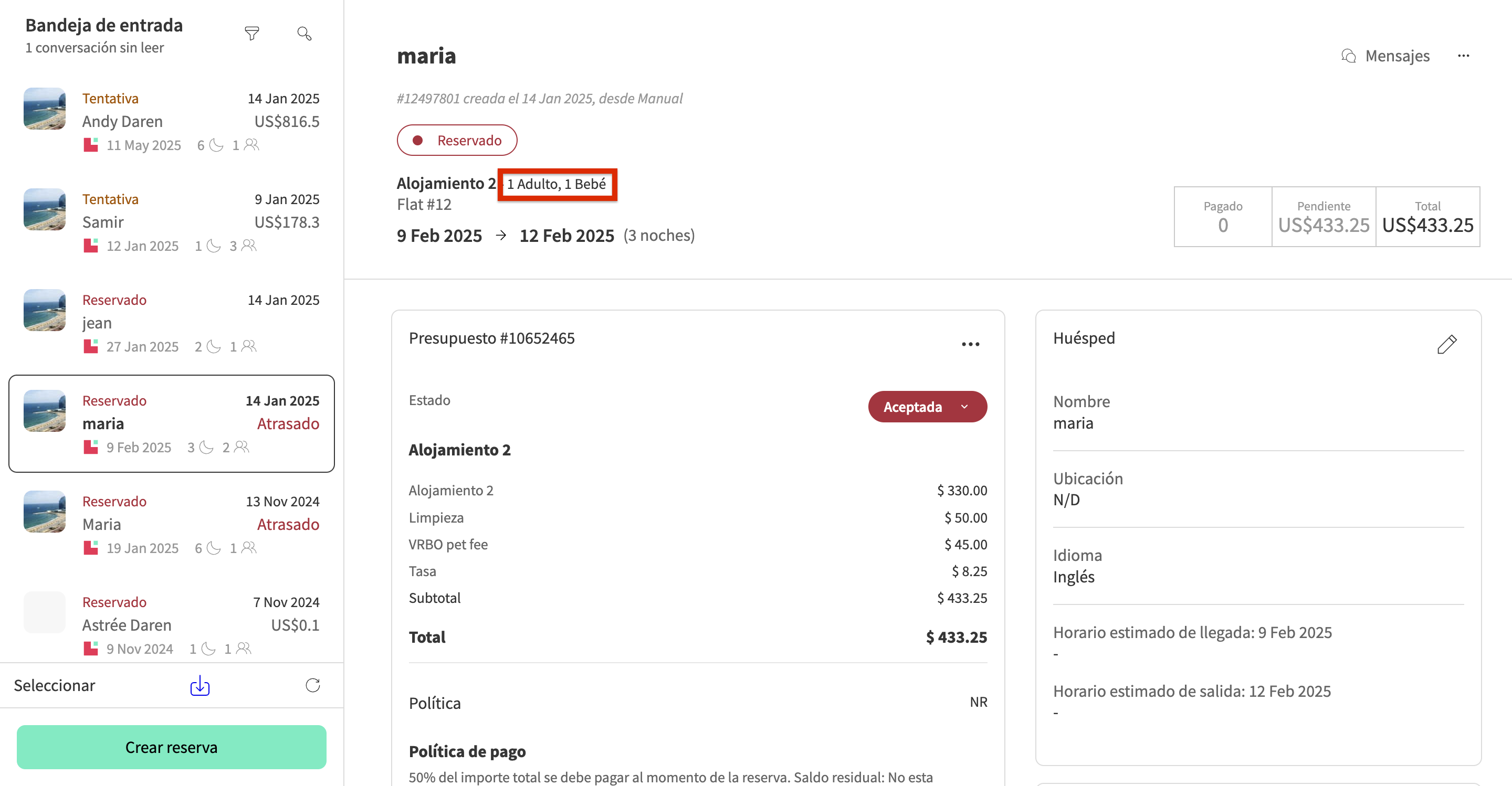Open Samir reservation from inbox
This screenshot has height=786, width=1512.
171,222
